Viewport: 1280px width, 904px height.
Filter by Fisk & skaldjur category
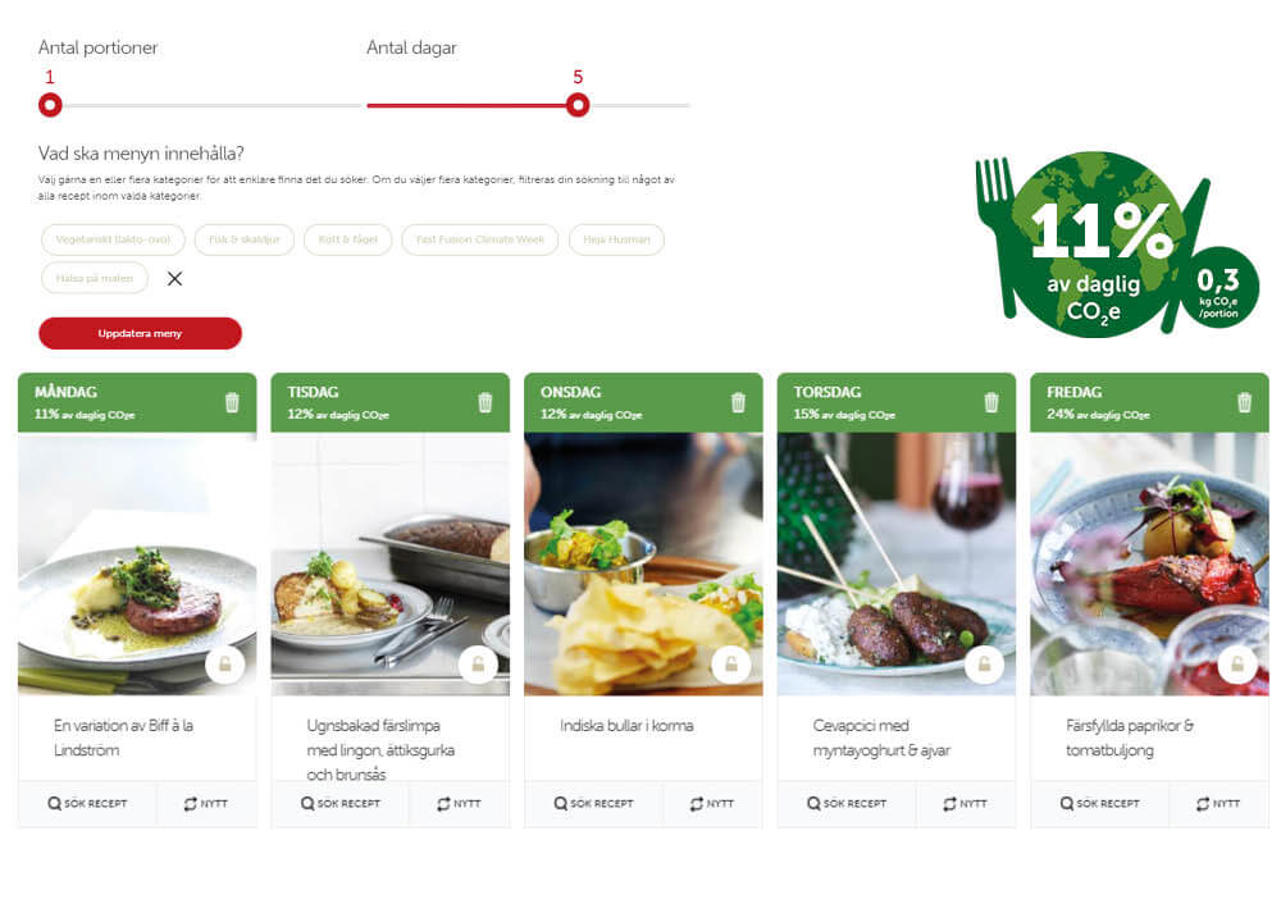click(245, 240)
